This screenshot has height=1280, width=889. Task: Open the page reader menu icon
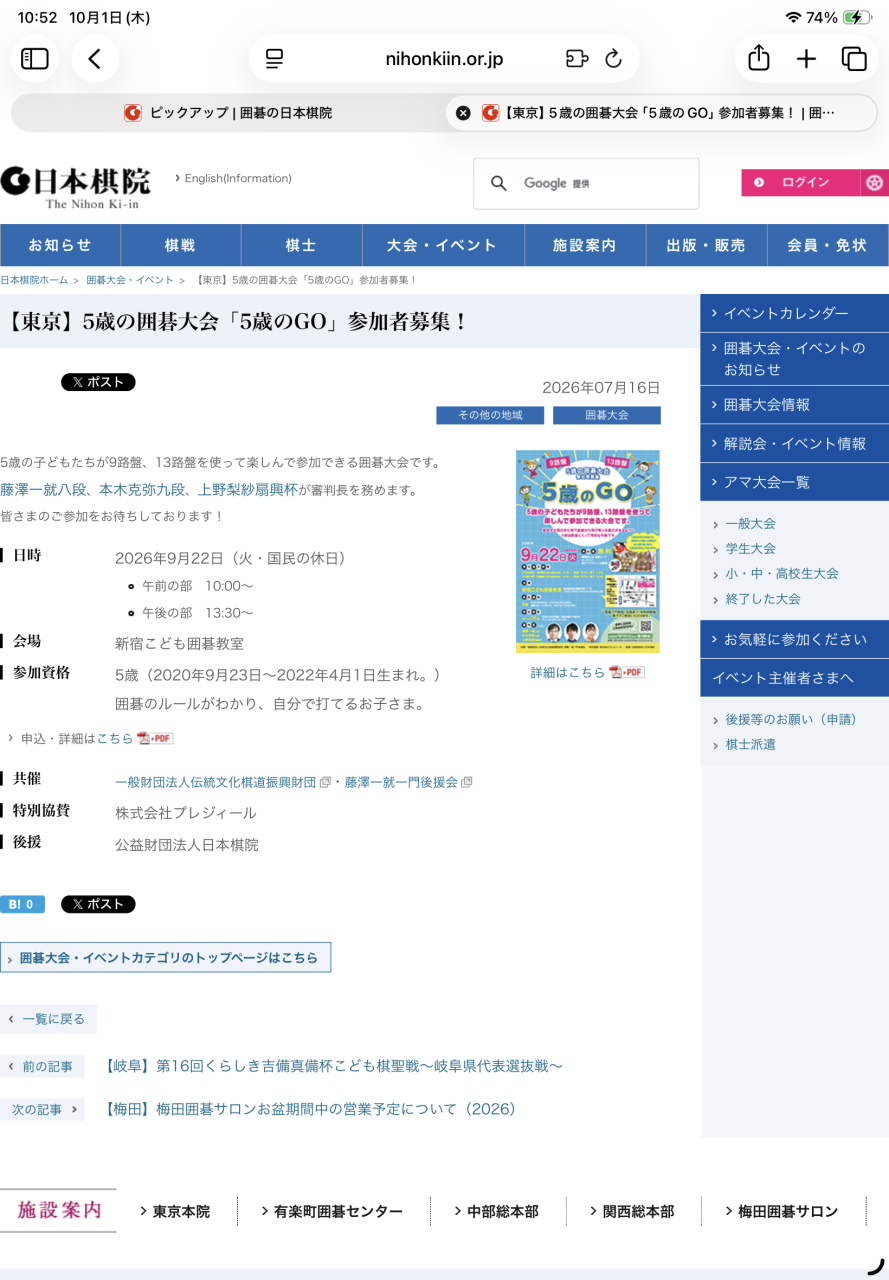(x=275, y=59)
